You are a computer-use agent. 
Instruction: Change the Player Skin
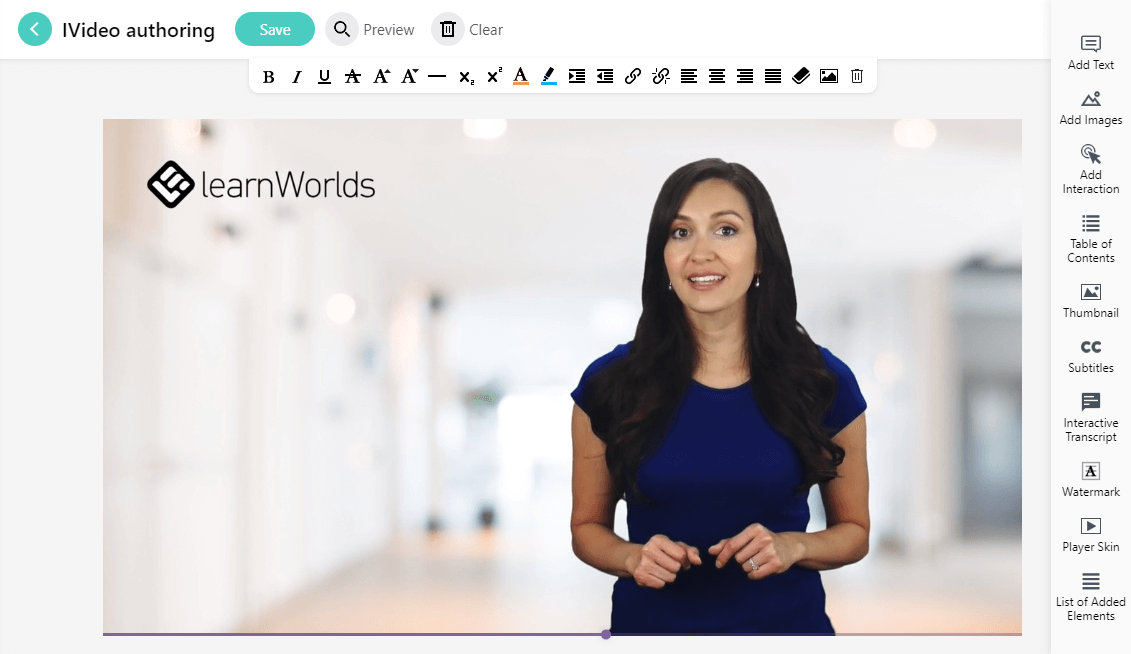(1090, 534)
